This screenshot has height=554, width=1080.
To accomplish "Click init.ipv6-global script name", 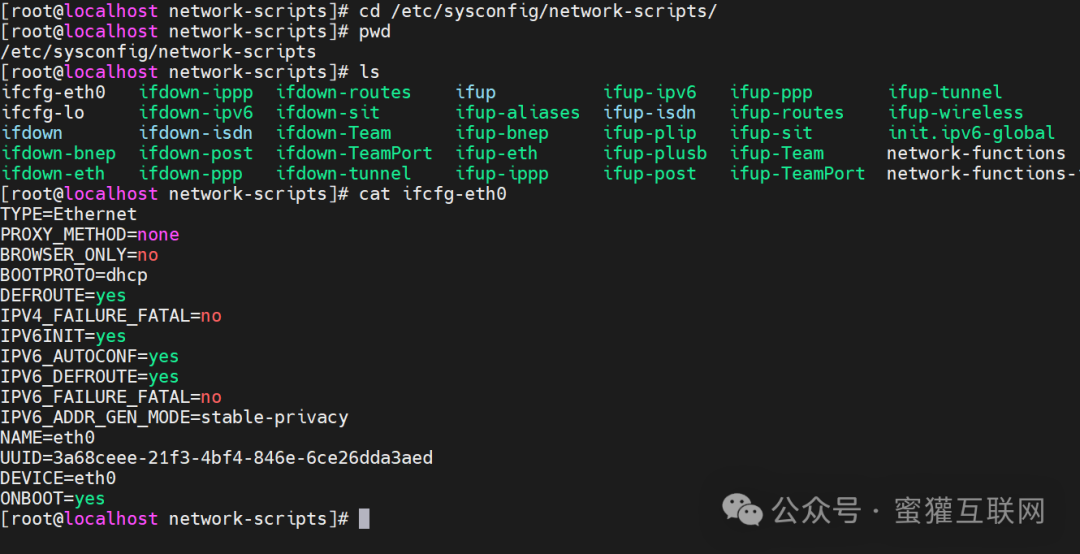I will point(971,133).
